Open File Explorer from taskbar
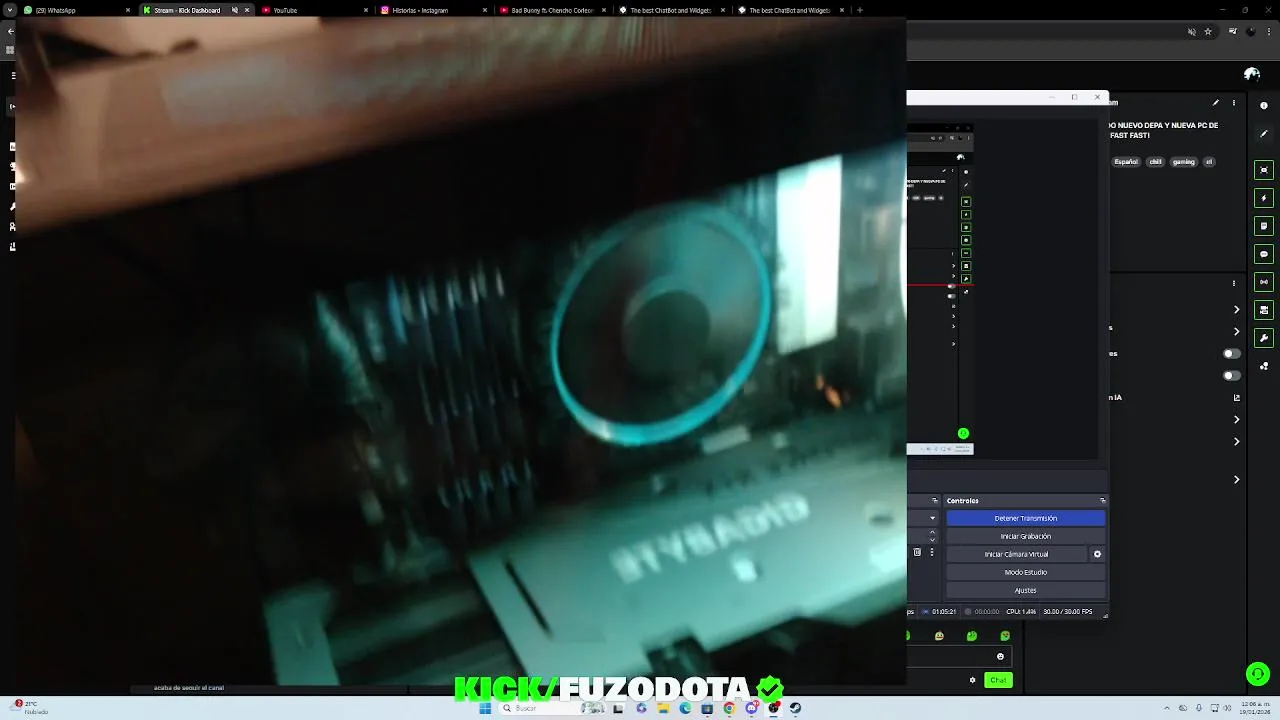The image size is (1280, 720). point(662,708)
